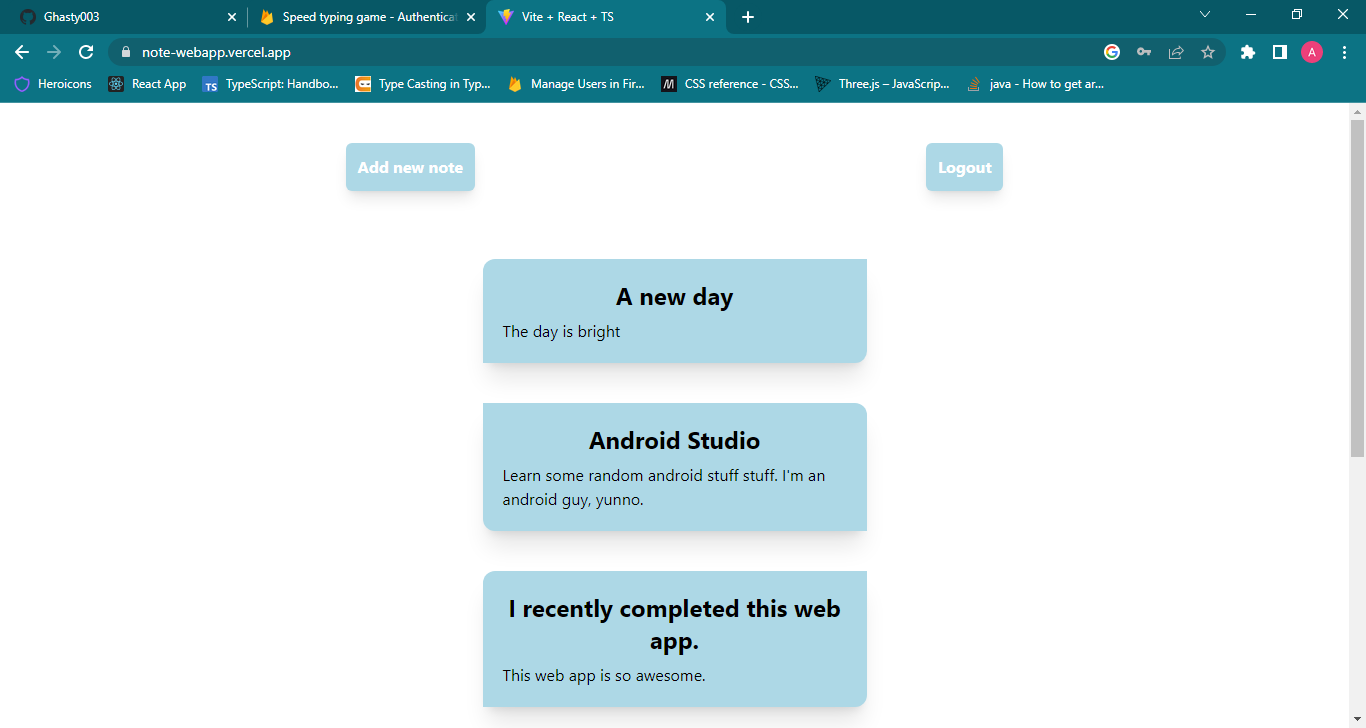Click the Logout button
Screen dimensions: 1366x728
964,167
